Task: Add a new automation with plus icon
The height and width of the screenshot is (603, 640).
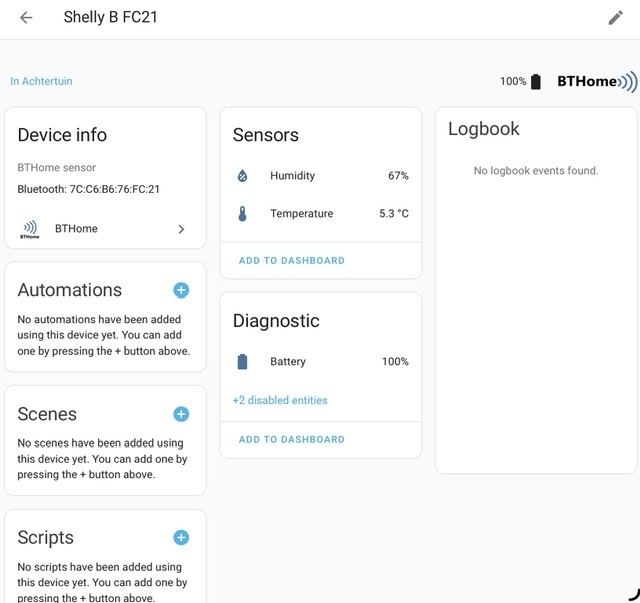Action: click(x=181, y=290)
